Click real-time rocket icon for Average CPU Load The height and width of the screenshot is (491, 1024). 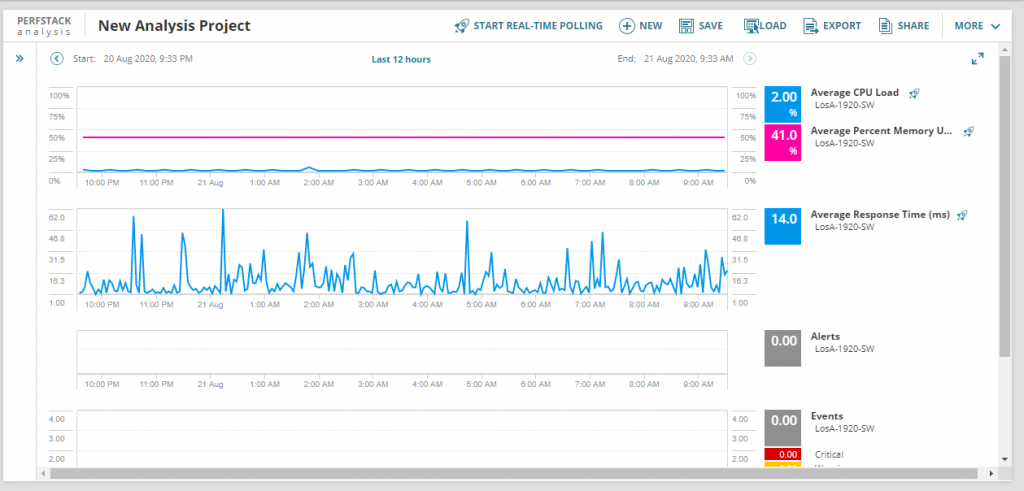914,93
